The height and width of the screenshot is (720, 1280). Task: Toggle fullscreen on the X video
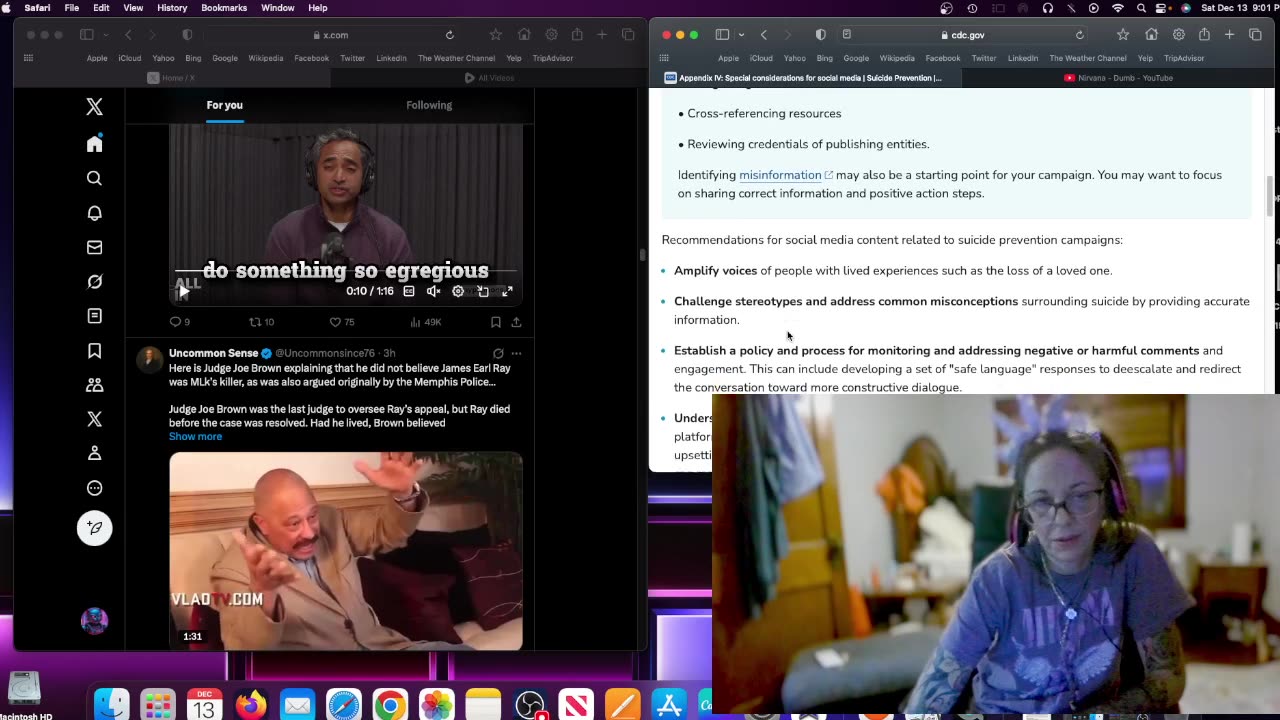[x=507, y=291]
